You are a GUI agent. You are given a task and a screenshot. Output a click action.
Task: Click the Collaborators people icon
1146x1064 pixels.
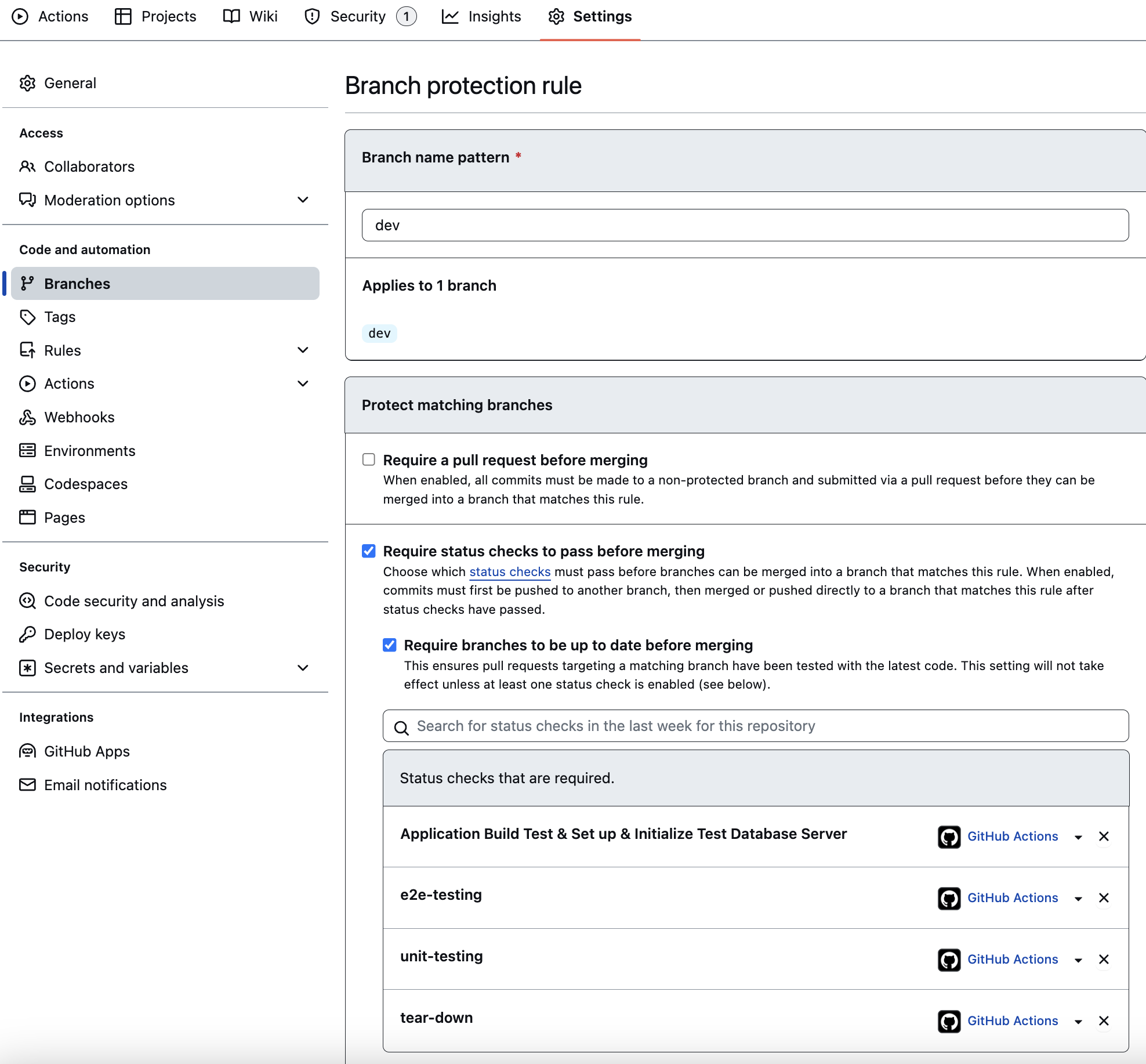[27, 167]
